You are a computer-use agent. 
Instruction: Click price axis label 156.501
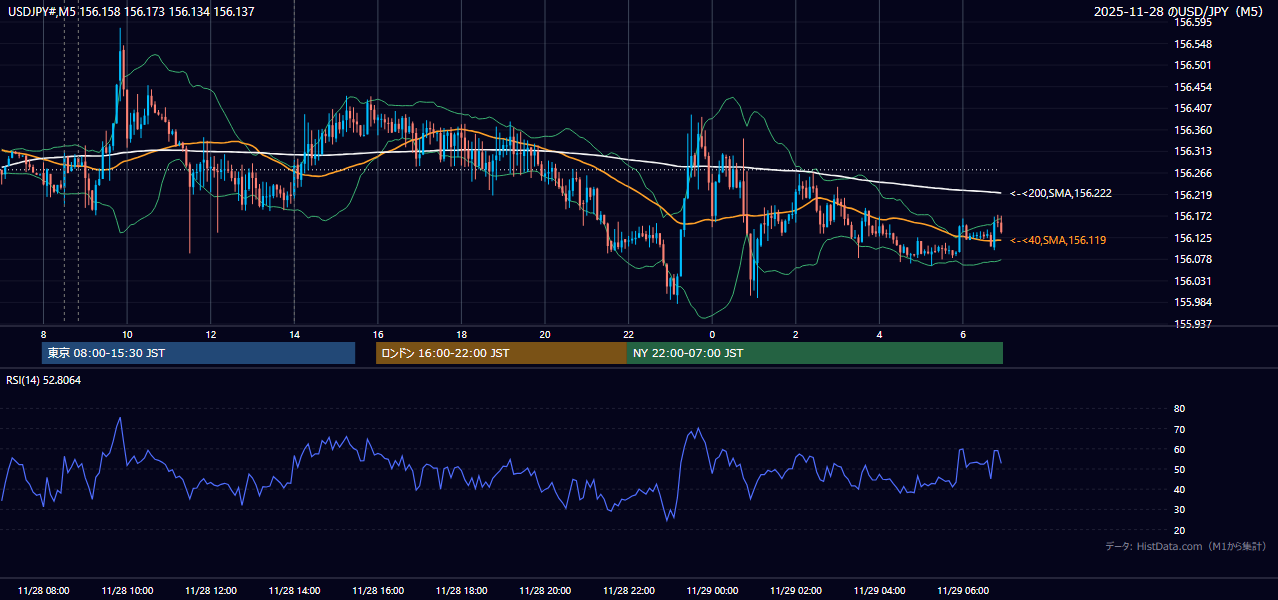pos(1193,65)
